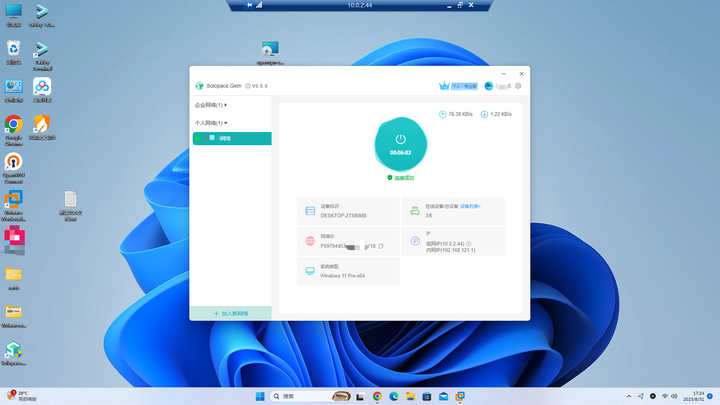Click the power button to disconnect

pyautogui.click(x=400, y=144)
